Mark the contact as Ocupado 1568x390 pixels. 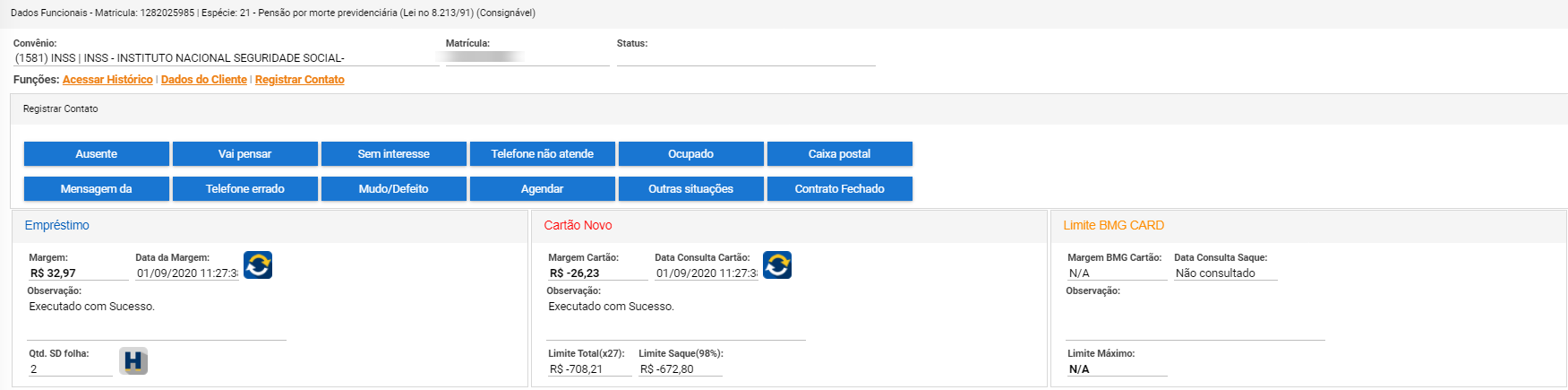click(x=690, y=154)
